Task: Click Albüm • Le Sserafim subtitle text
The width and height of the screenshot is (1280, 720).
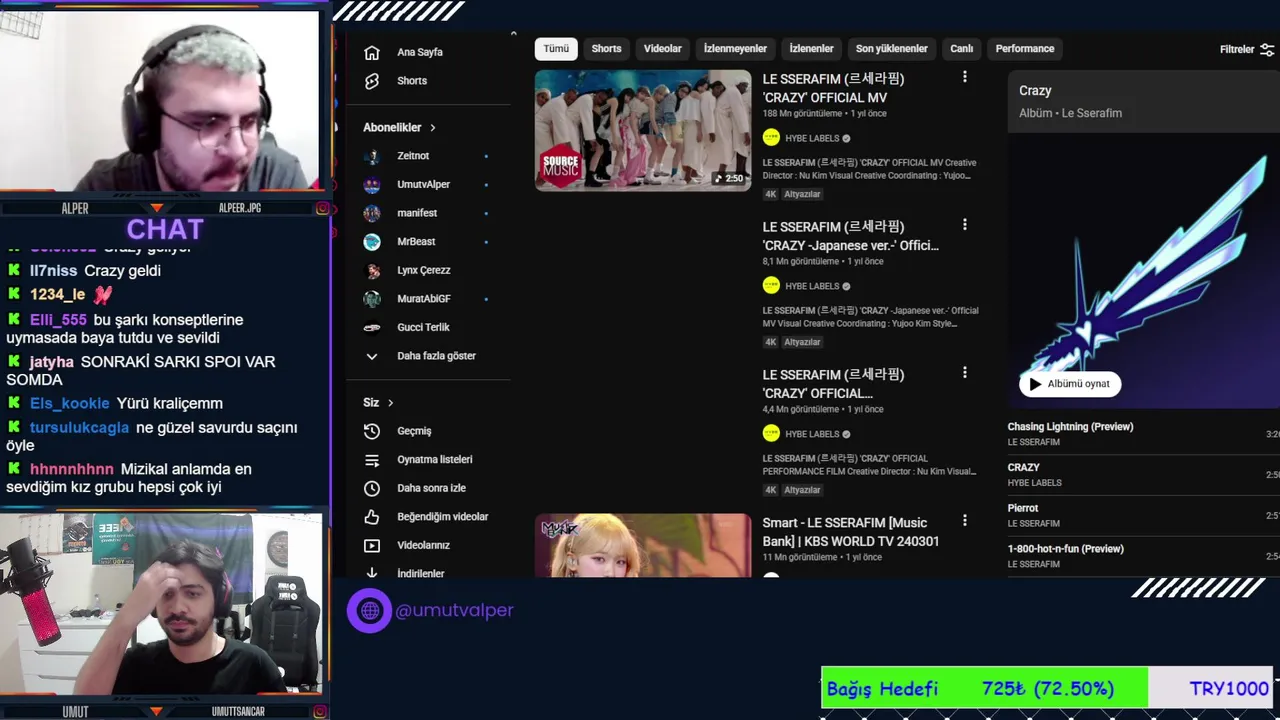Action: coord(1070,114)
